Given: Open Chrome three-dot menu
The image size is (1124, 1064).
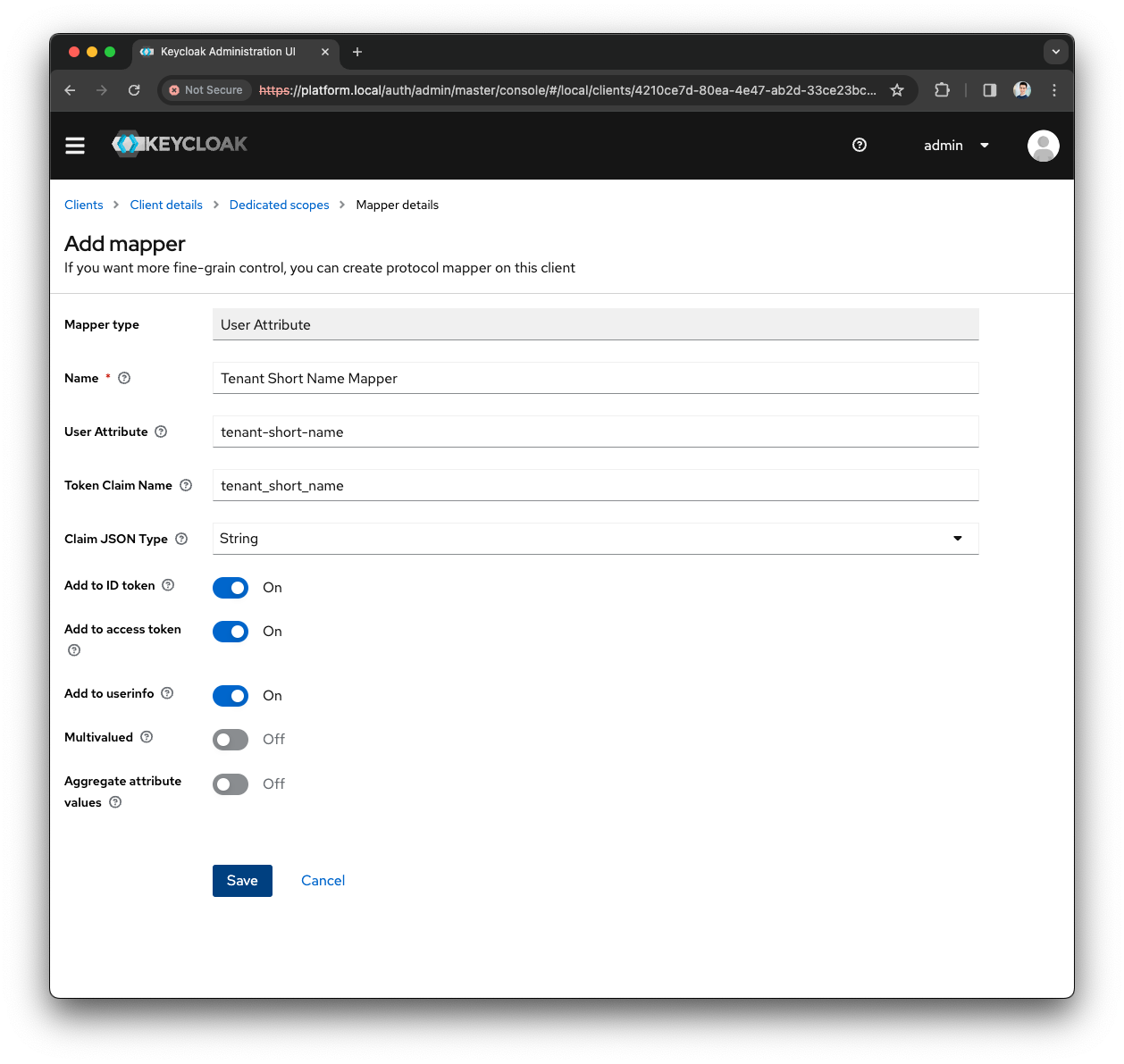Looking at the screenshot, I should (x=1054, y=90).
